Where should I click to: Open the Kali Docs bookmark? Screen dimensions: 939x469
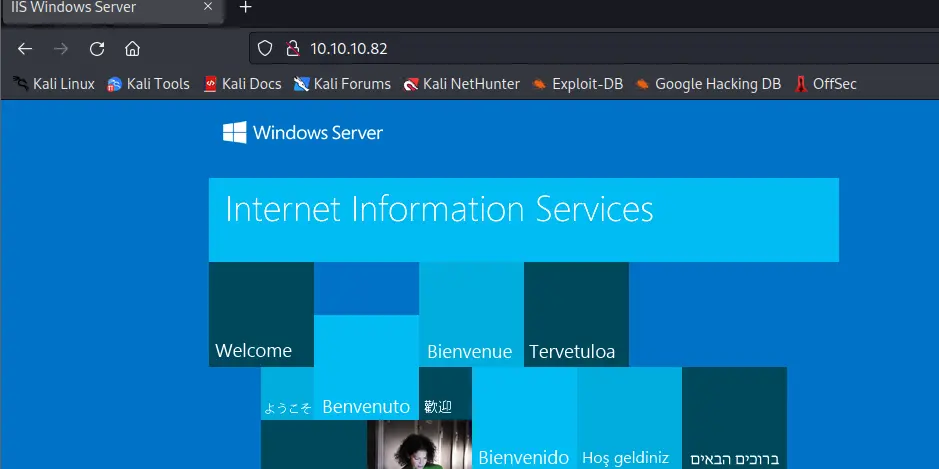tap(242, 84)
